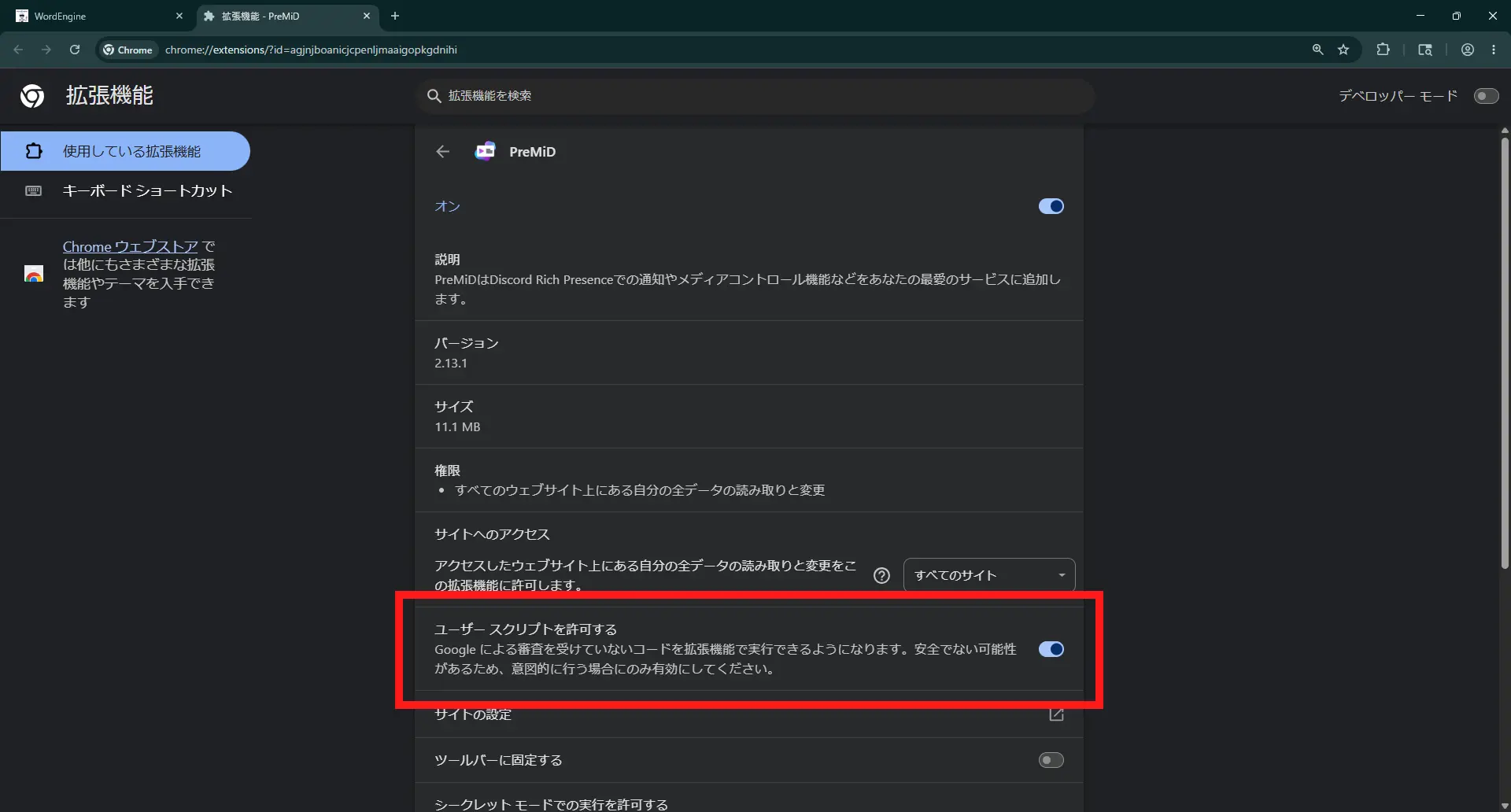Open the Chrome ウェブストア link

tap(131, 246)
